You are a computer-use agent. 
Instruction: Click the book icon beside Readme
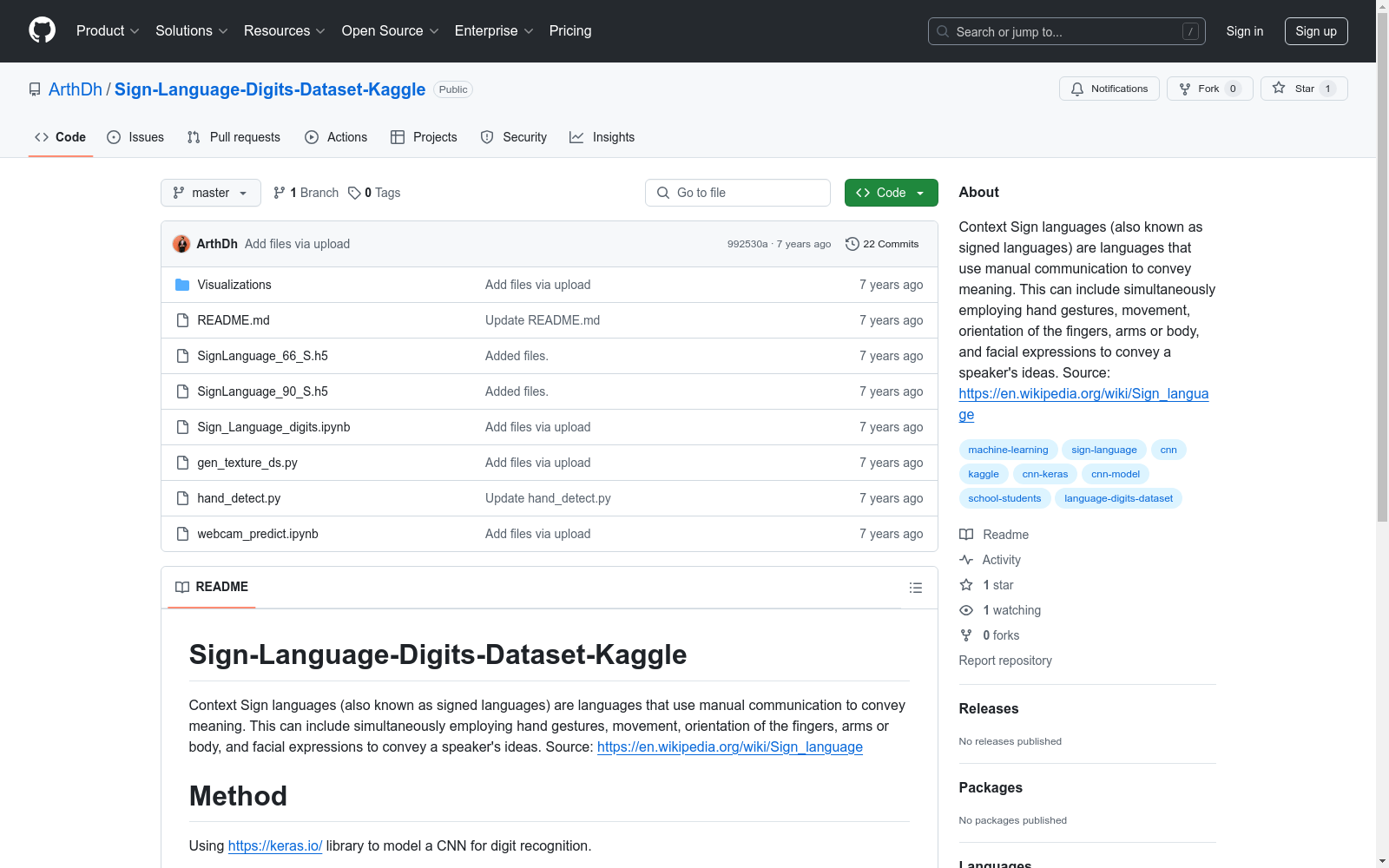[x=966, y=535]
